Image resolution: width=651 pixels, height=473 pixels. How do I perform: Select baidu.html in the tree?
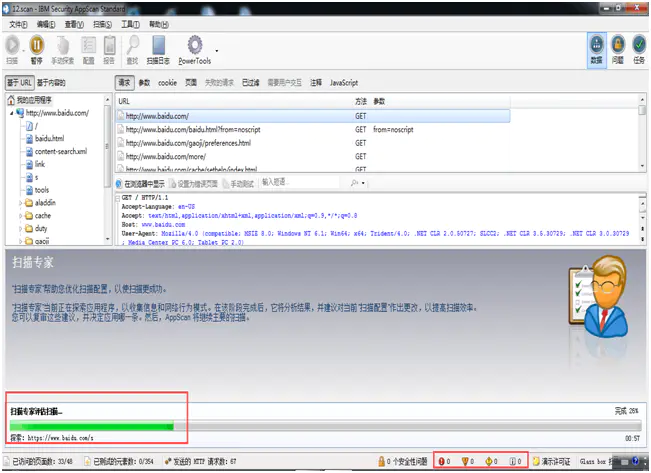(x=49, y=139)
